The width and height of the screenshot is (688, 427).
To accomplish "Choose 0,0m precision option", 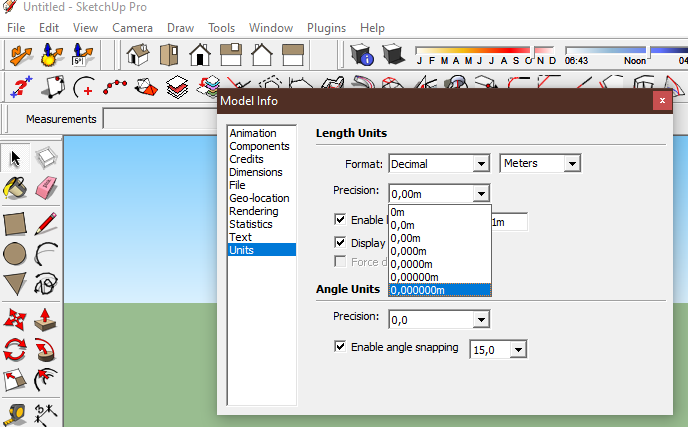I will pyautogui.click(x=440, y=225).
